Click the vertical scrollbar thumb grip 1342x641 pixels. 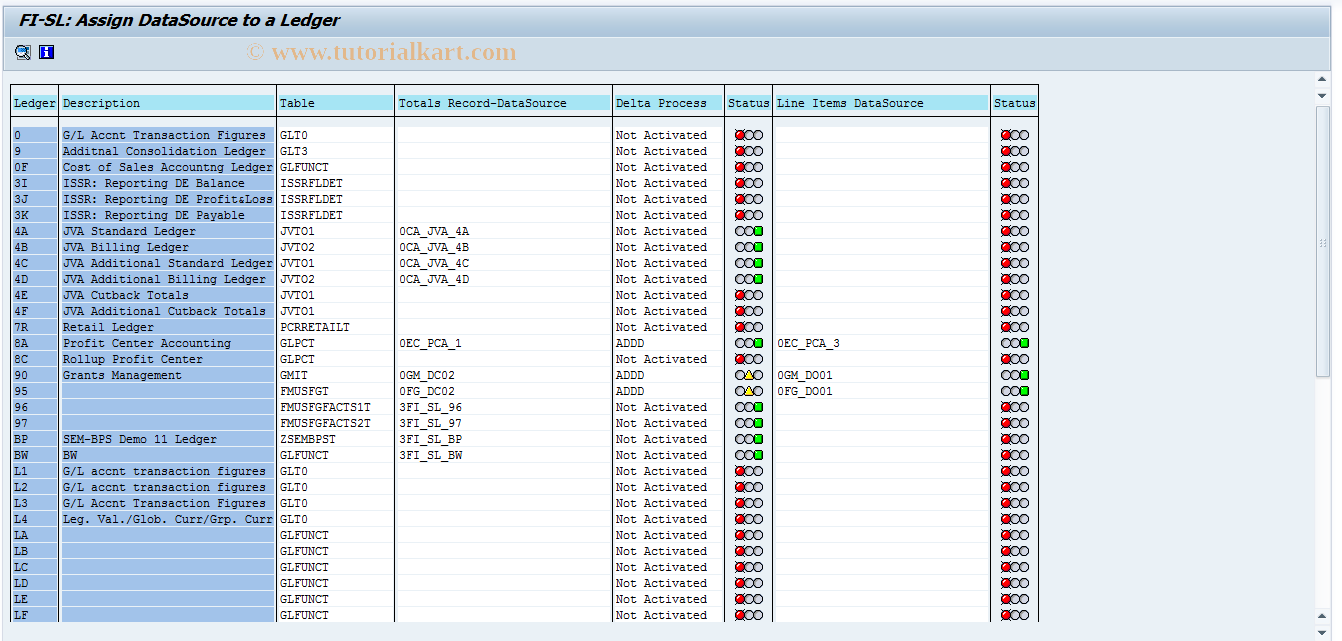coord(1323,242)
